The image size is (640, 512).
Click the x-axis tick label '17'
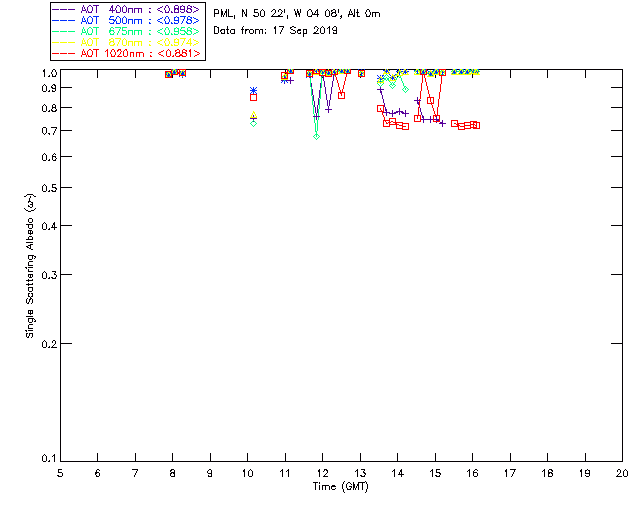[x=510, y=473]
